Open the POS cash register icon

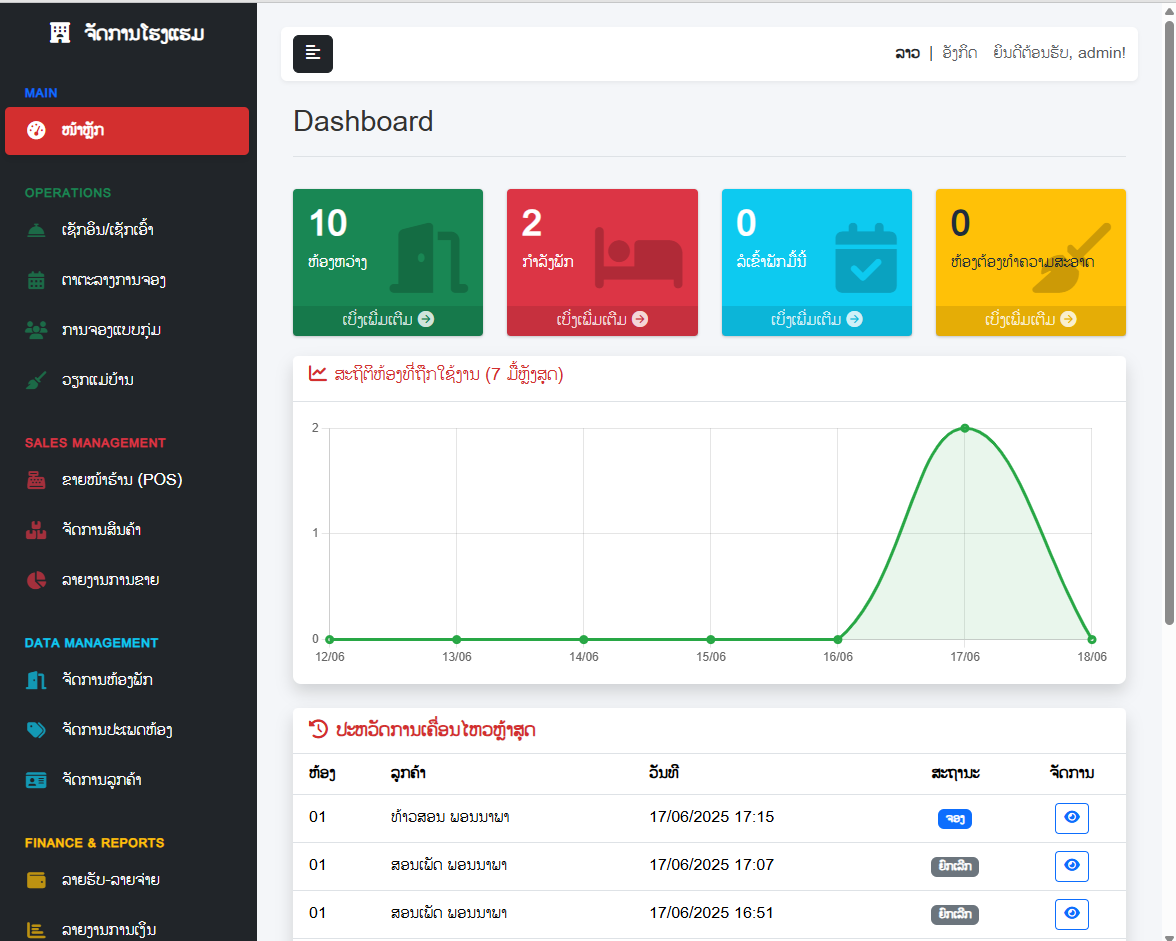tap(36, 480)
